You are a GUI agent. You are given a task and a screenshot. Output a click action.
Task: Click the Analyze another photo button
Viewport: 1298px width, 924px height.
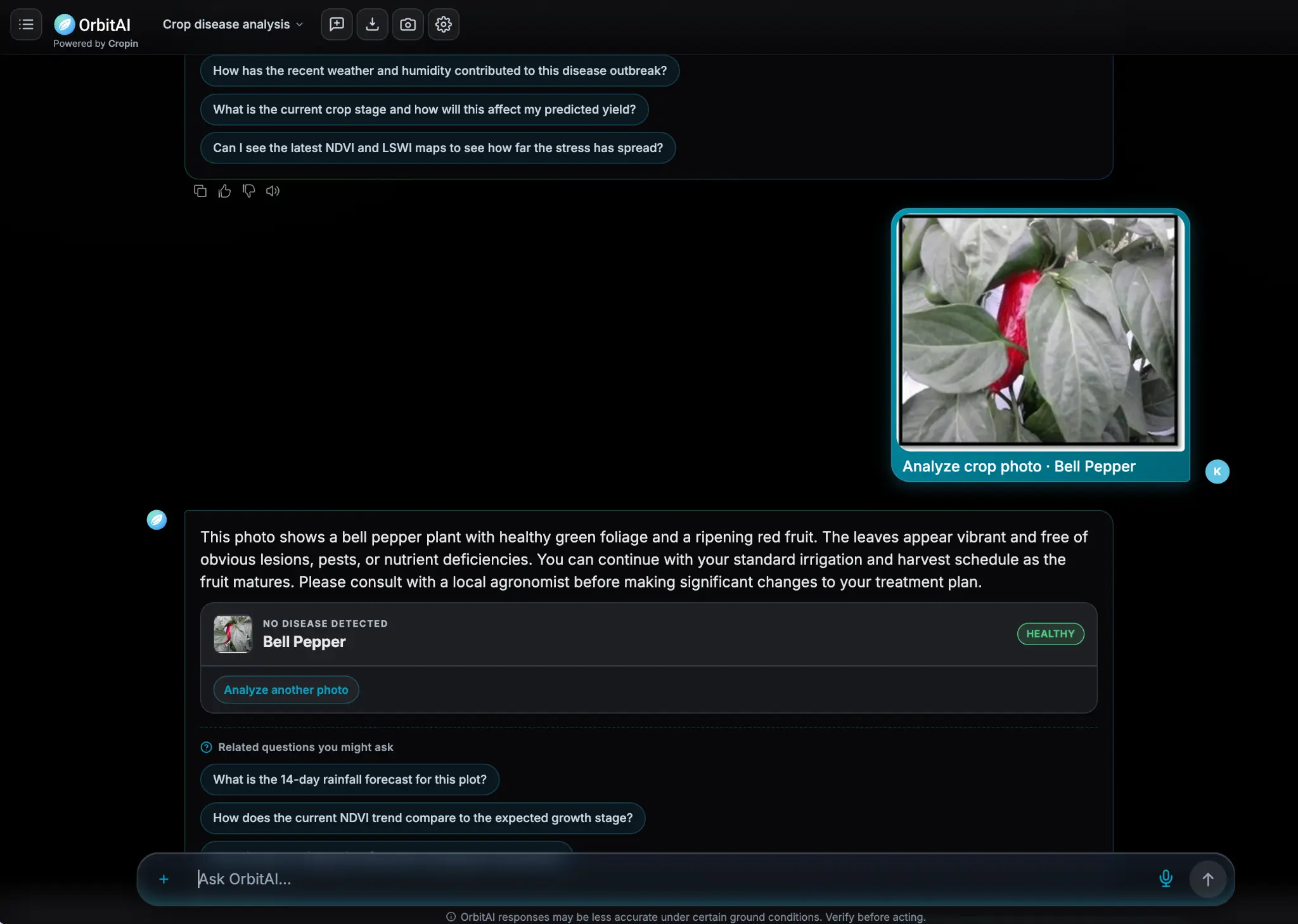pos(286,690)
